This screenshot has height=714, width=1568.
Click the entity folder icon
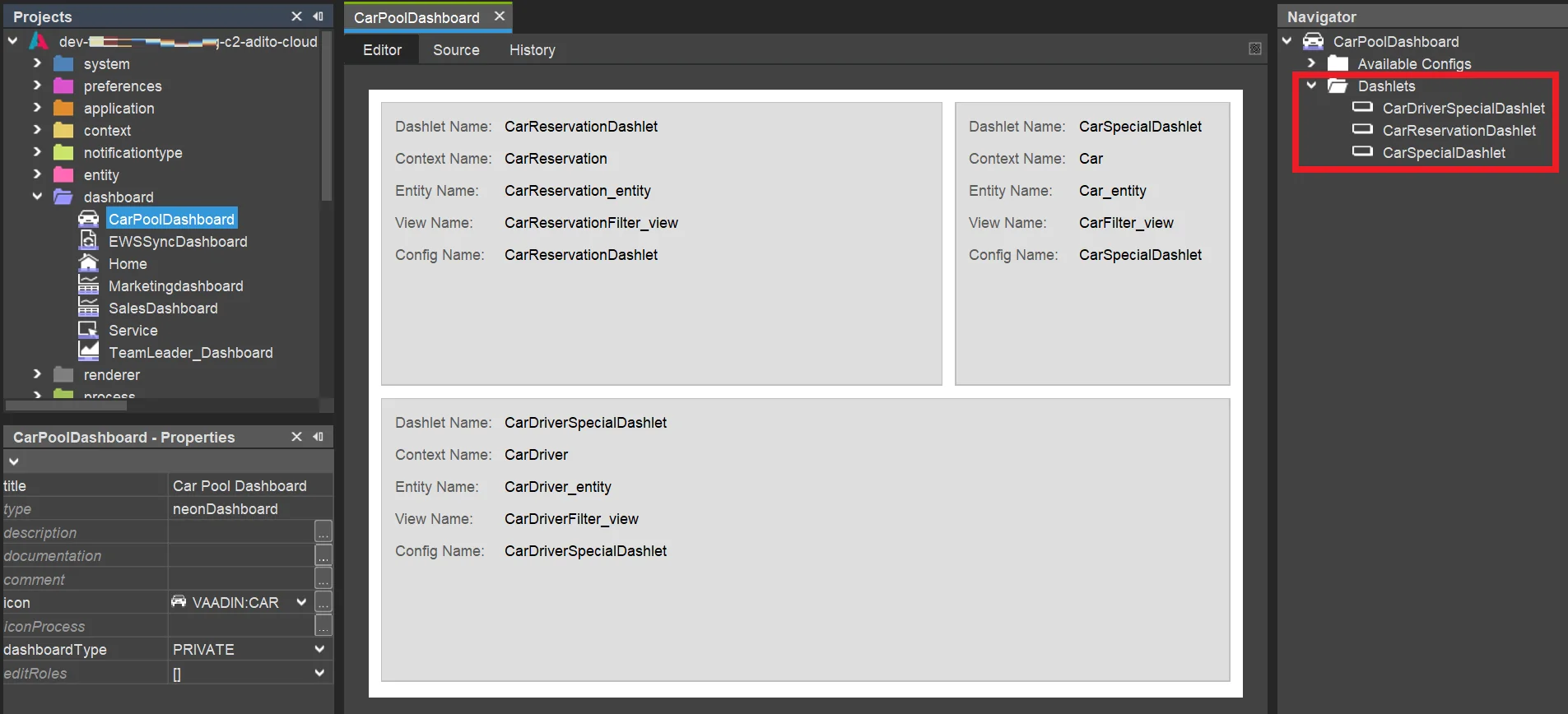[63, 174]
